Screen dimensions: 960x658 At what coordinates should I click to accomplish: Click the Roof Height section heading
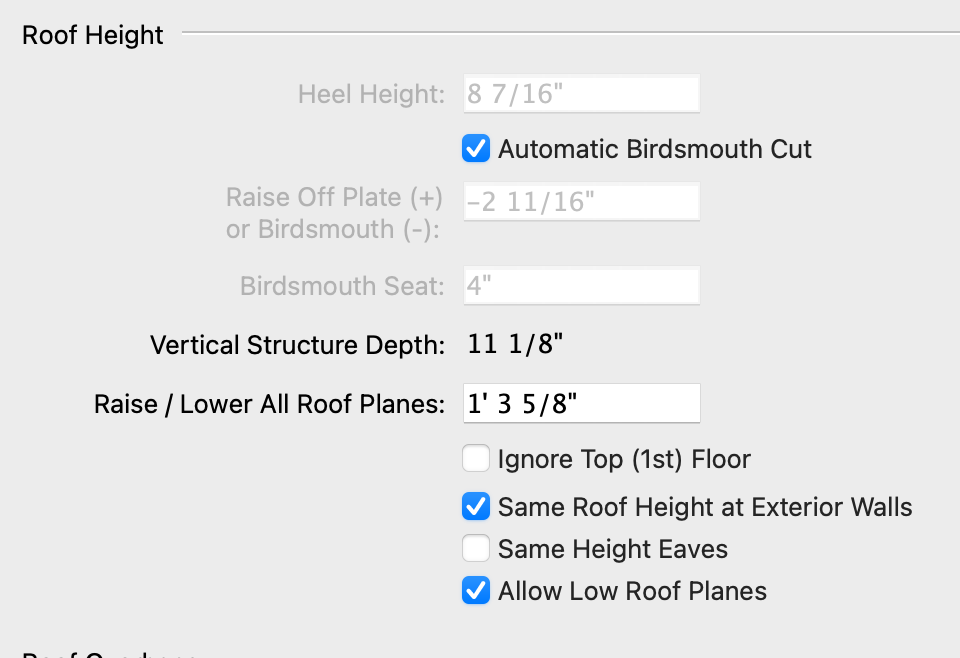pos(93,35)
